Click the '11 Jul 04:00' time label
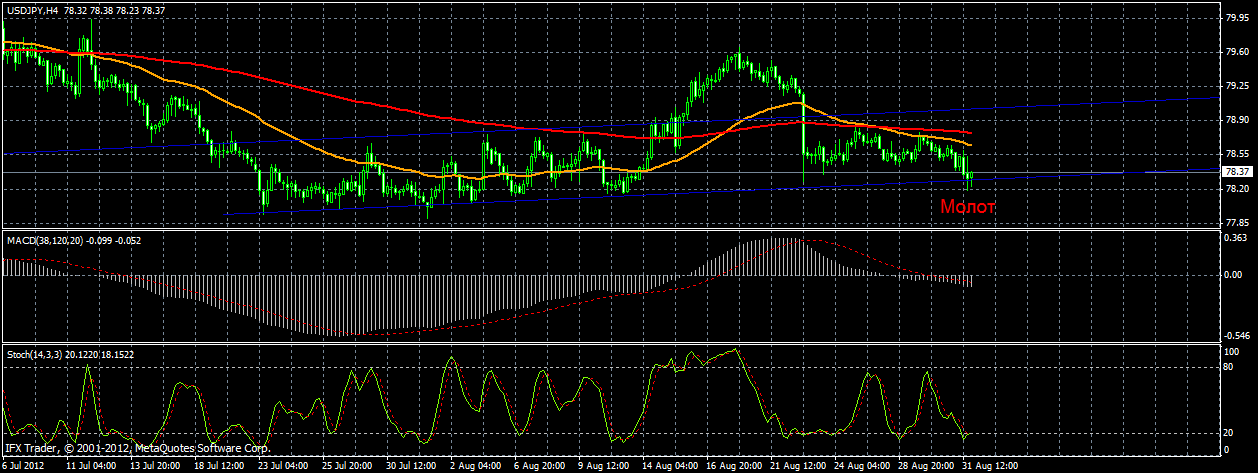1258x473 pixels. [x=91, y=465]
